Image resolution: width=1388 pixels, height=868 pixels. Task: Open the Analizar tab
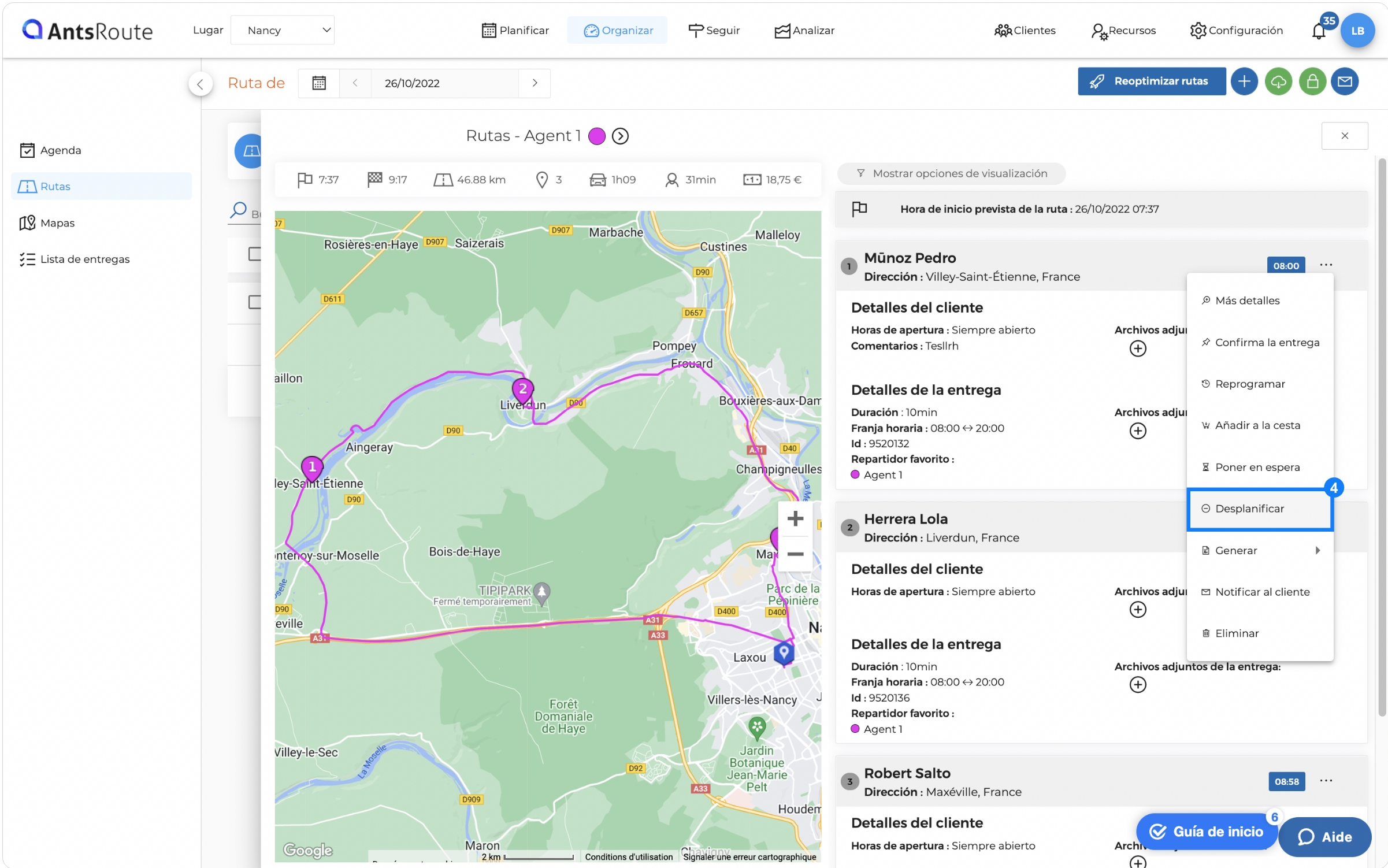point(804,30)
